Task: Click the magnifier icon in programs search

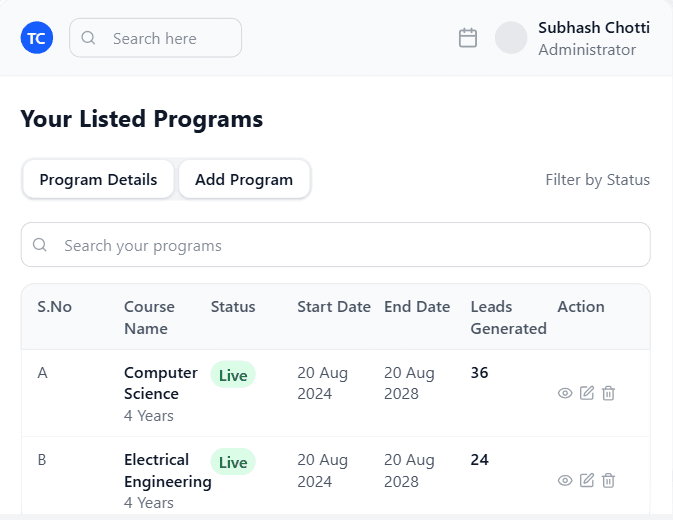Action: pos(40,245)
